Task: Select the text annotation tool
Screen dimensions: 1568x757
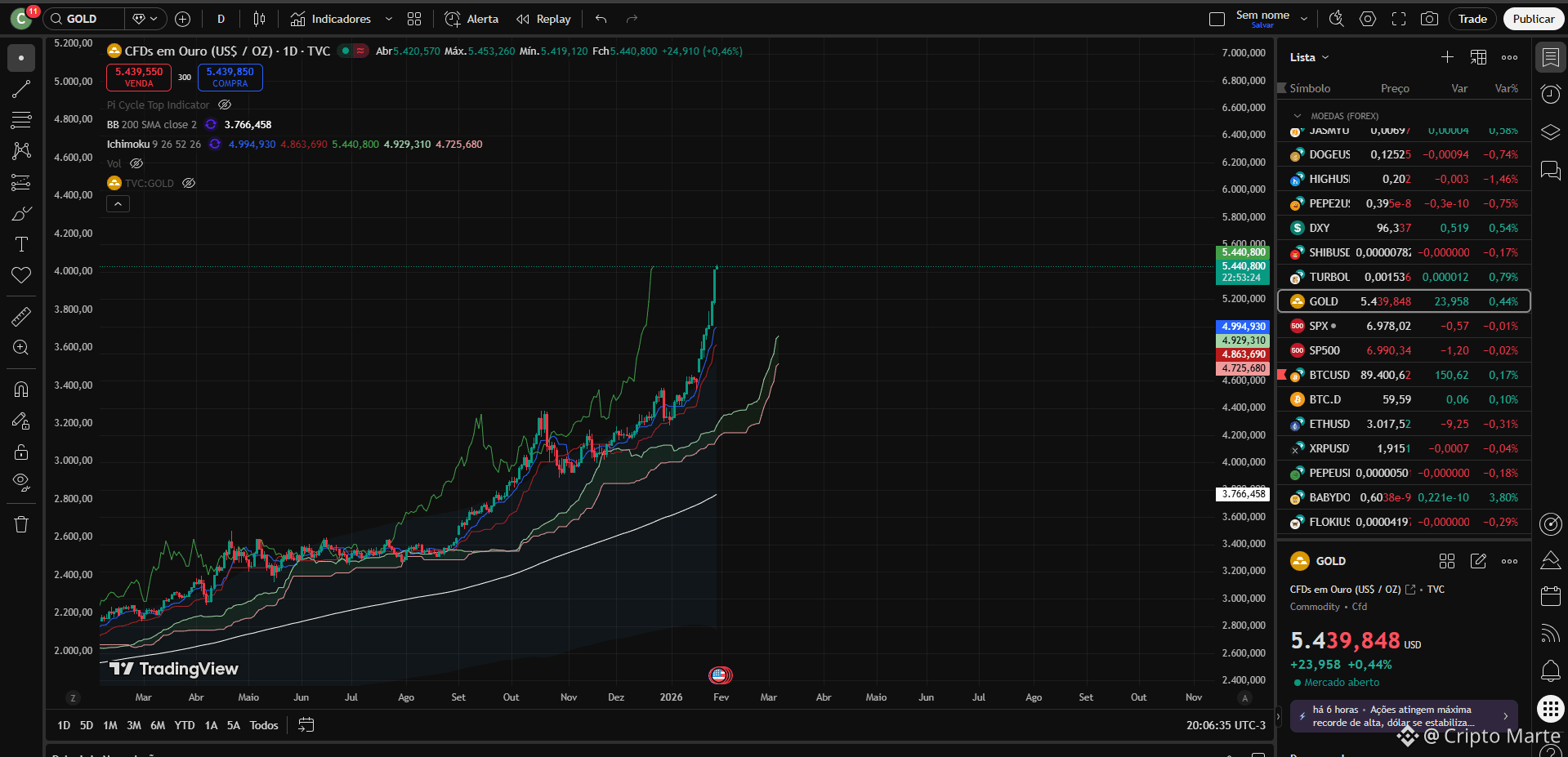Action: tap(21, 244)
